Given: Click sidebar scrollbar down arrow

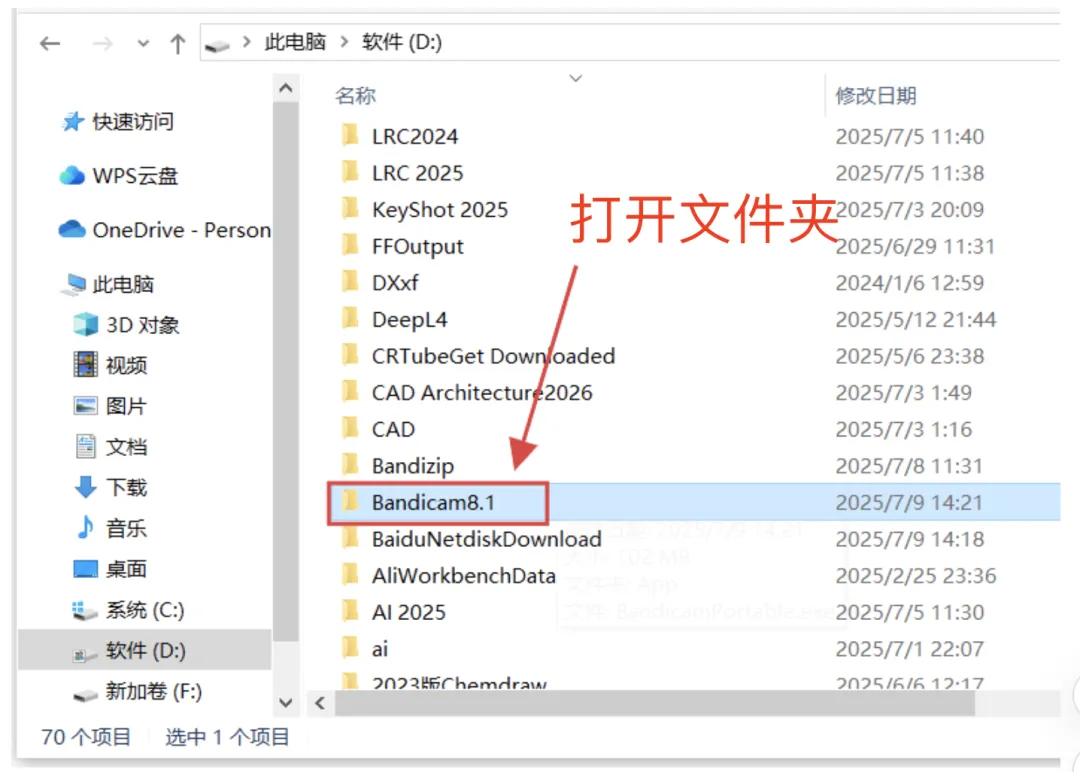Looking at the screenshot, I should 286,702.
